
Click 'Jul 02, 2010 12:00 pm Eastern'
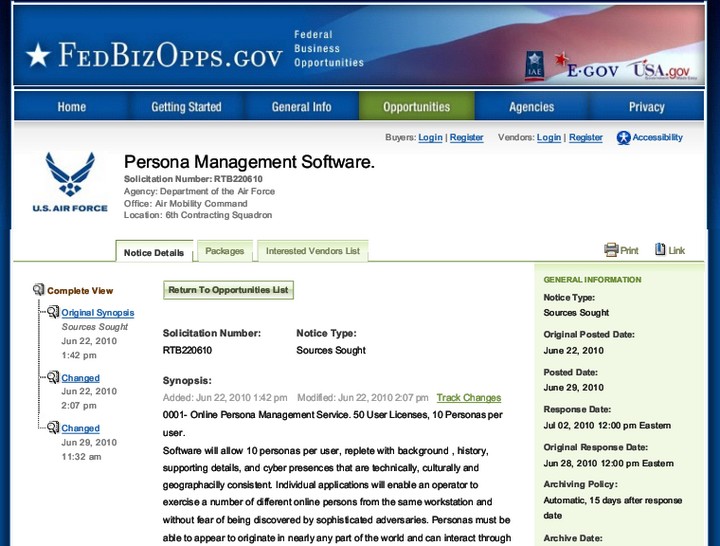point(607,426)
